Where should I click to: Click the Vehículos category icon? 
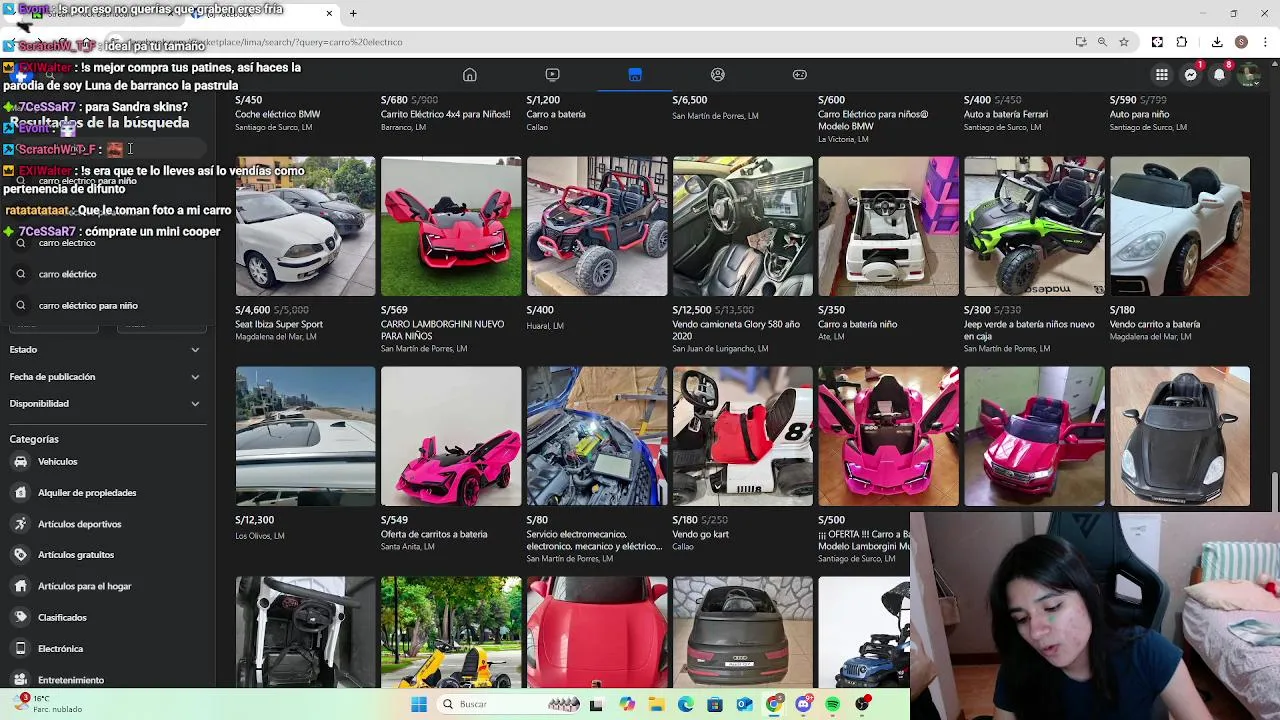[x=20, y=462]
